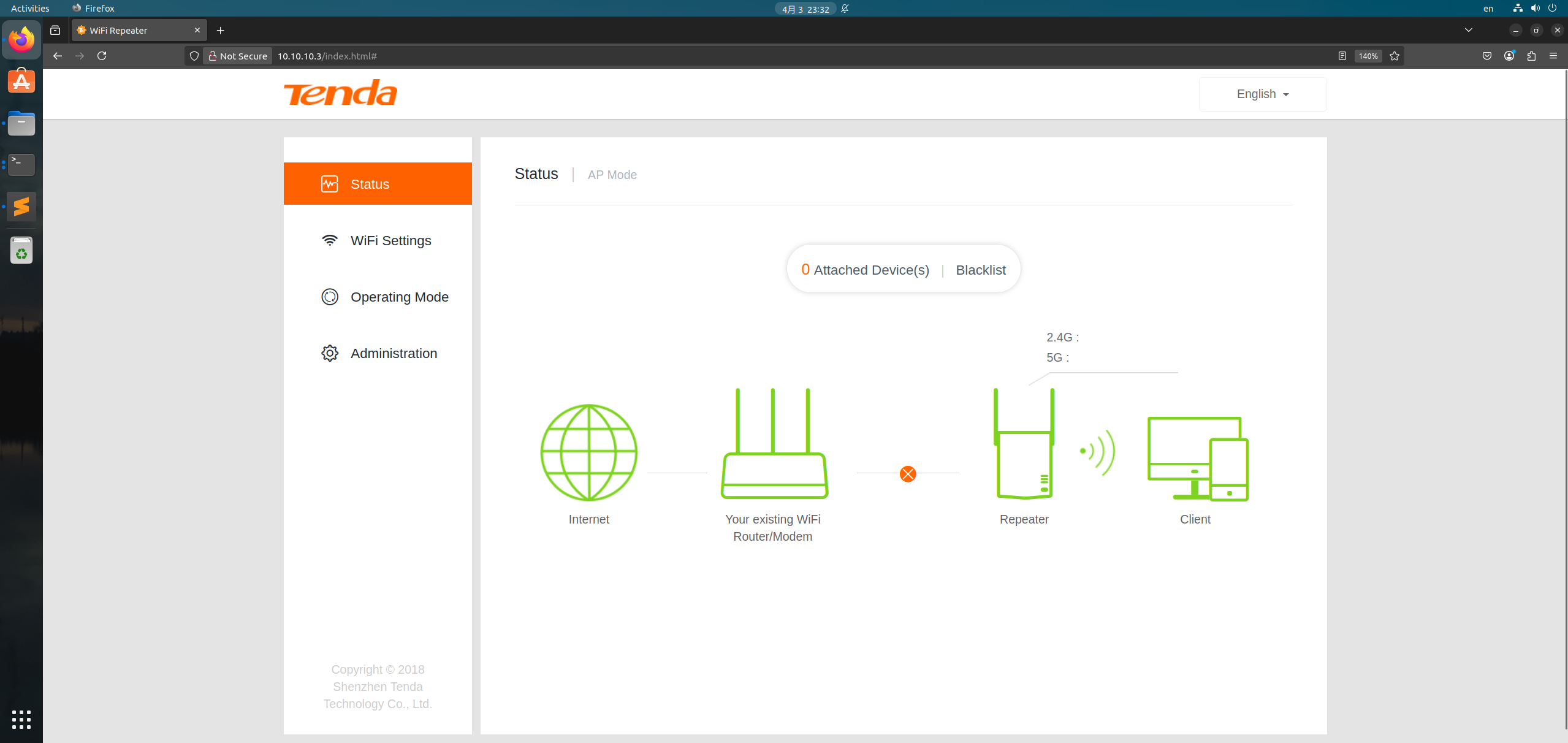Screen dimensions: 1568x743
Task: Open the Blacklist link
Action: point(980,270)
